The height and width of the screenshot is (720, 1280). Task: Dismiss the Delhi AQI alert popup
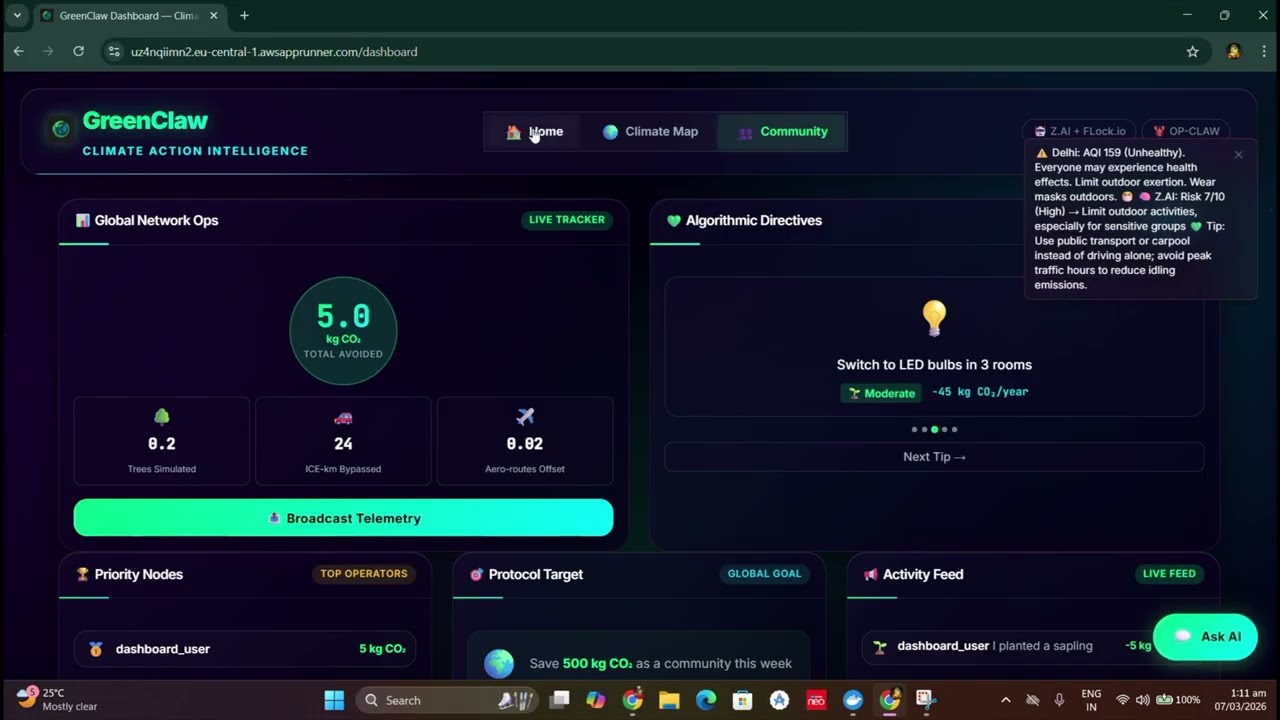tap(1238, 155)
